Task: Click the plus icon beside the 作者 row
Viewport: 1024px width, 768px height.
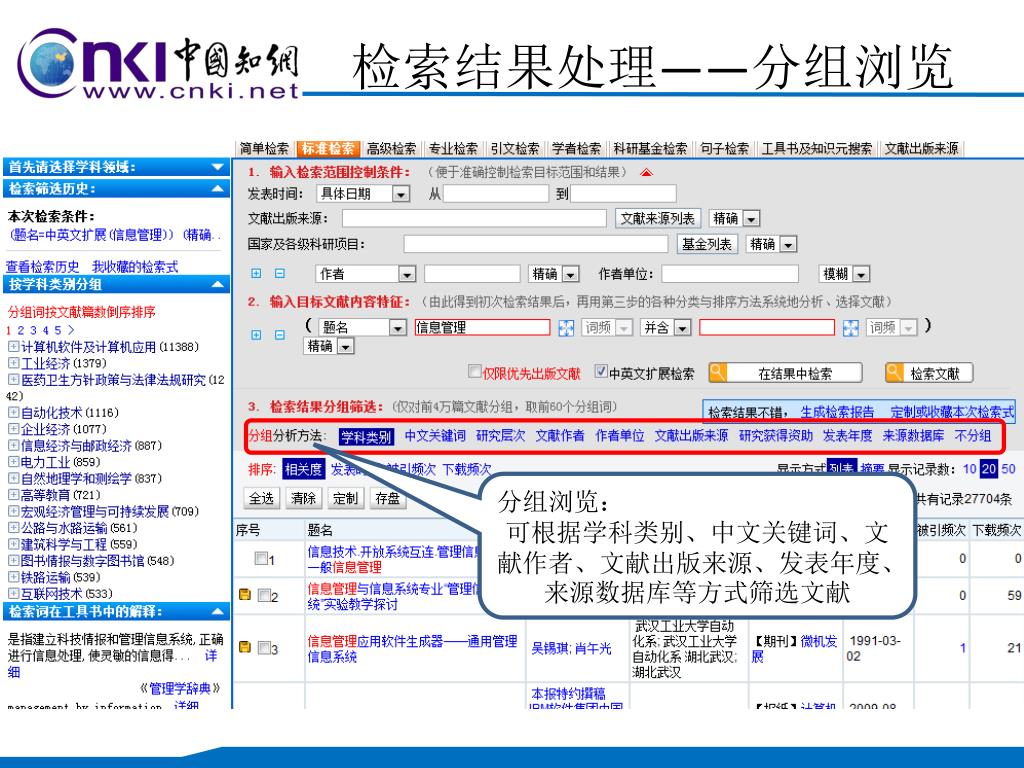Action: point(256,274)
